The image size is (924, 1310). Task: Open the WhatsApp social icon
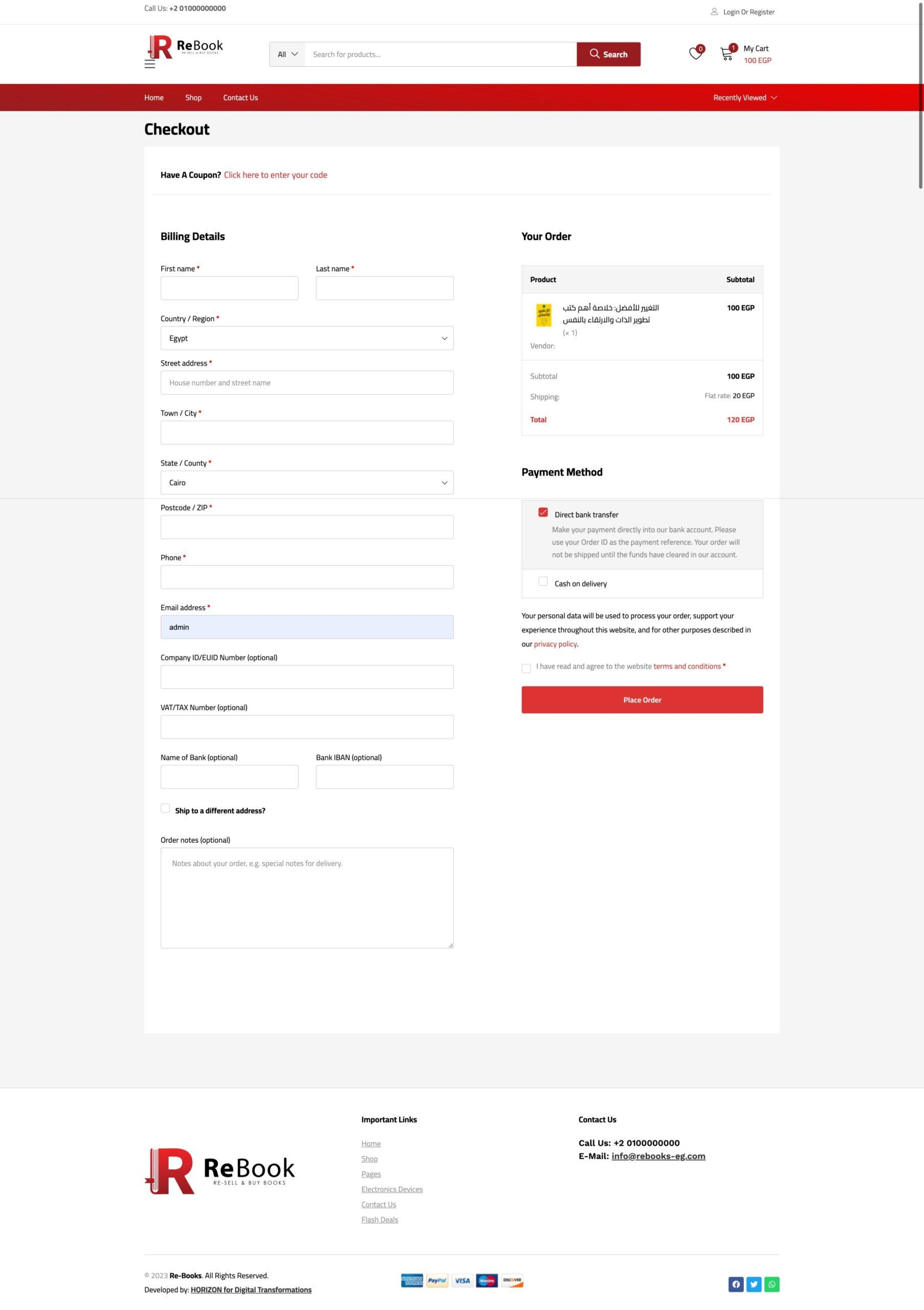click(x=772, y=1284)
